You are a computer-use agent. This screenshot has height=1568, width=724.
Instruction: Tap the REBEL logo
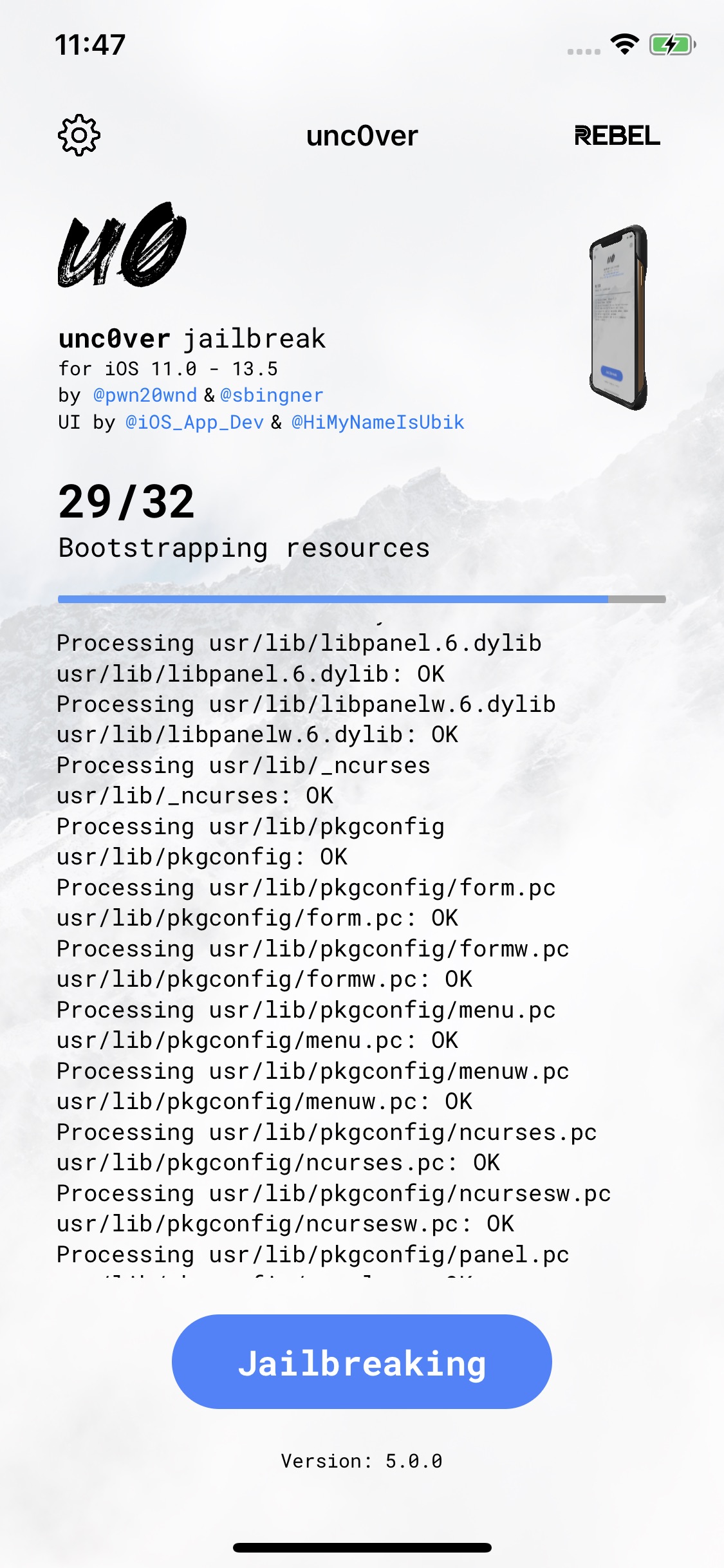click(617, 136)
